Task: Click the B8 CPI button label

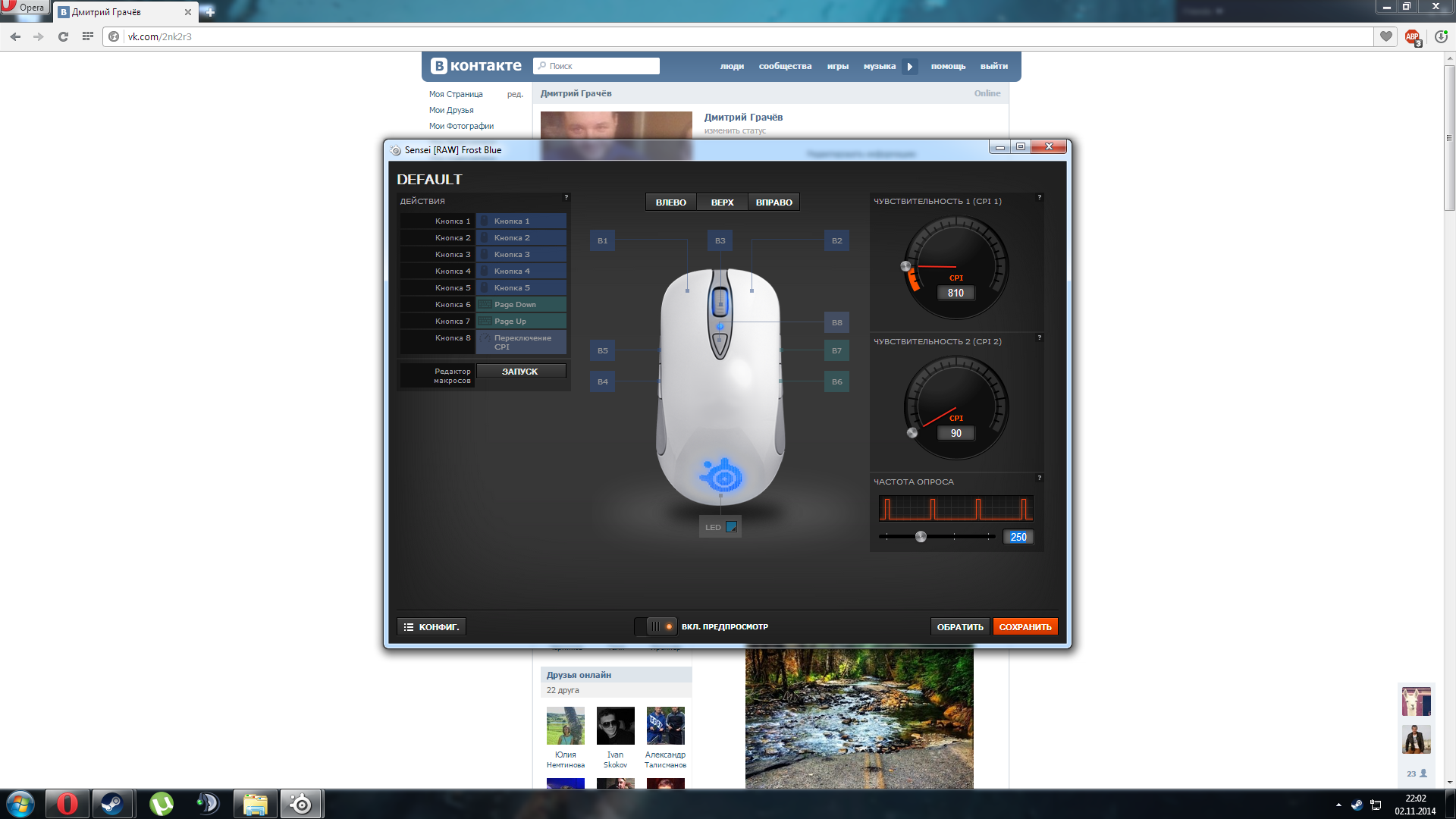Action: pos(836,322)
